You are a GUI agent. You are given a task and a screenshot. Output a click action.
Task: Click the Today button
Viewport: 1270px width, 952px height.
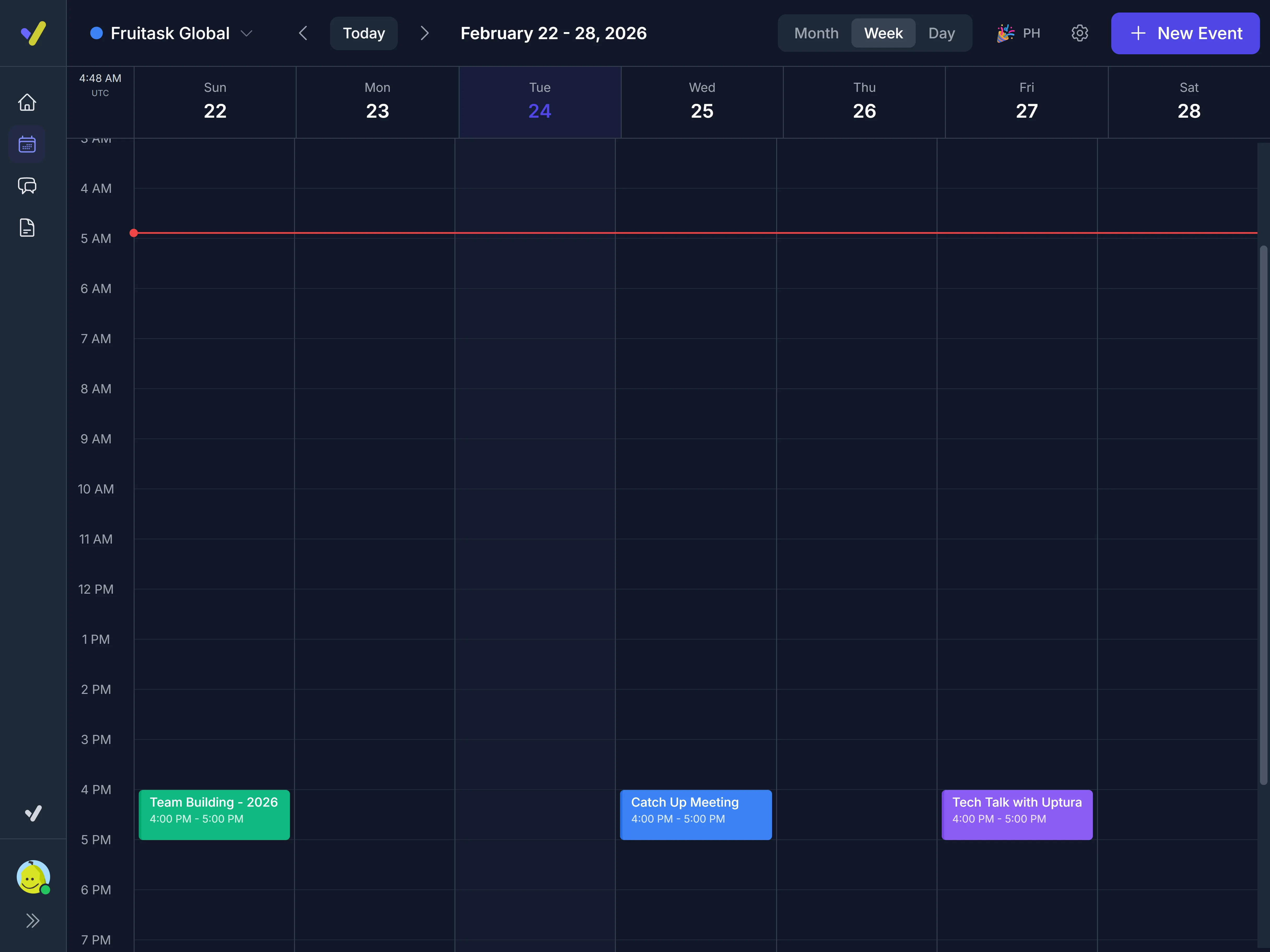(363, 33)
